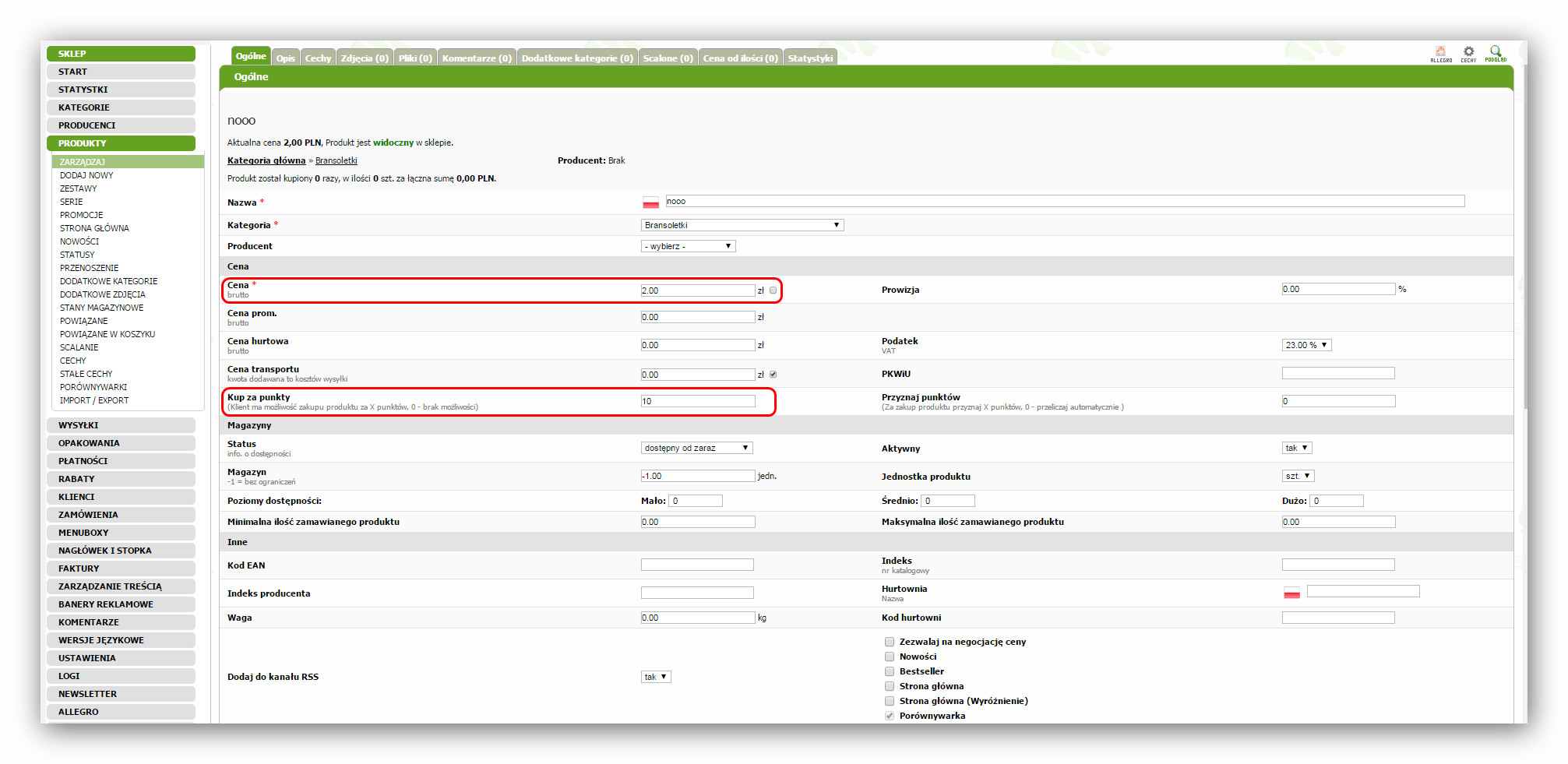The image size is (1568, 764).
Task: Open the Jednostka produktu szt. dropdown
Action: click(x=1298, y=476)
